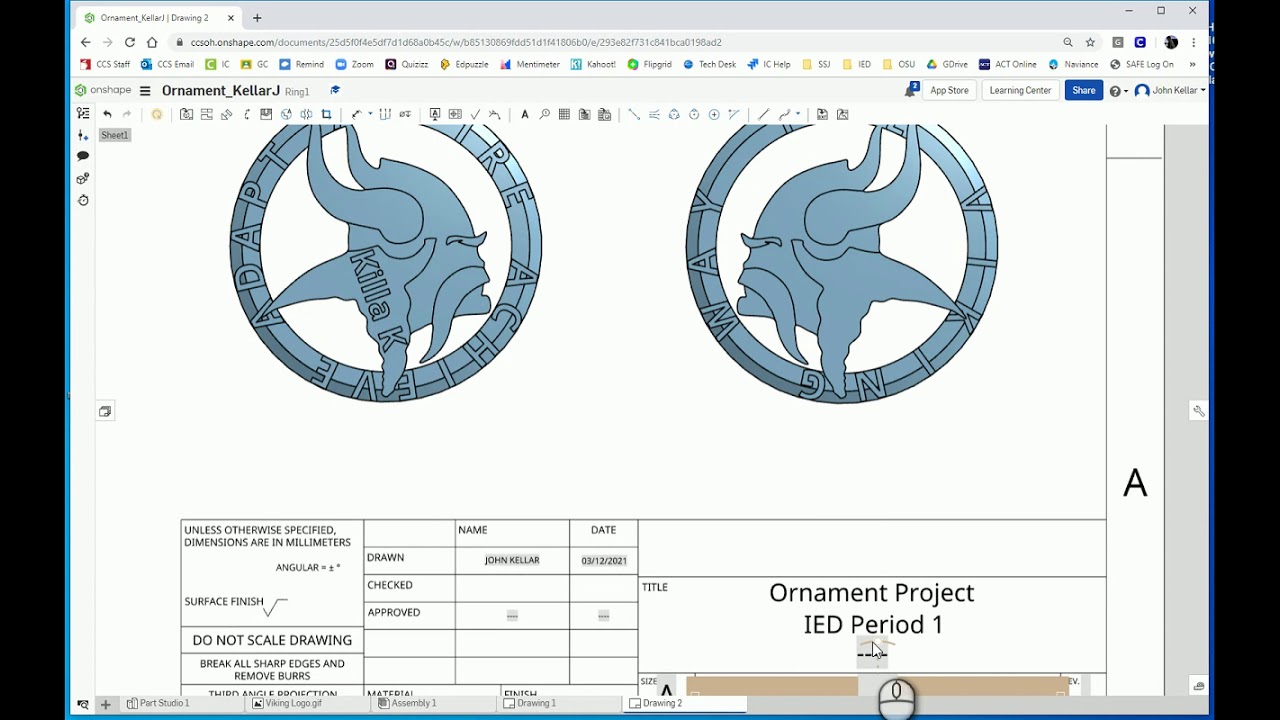Open the tab manager icon at bottom left
1280x720 pixels.
(83, 704)
